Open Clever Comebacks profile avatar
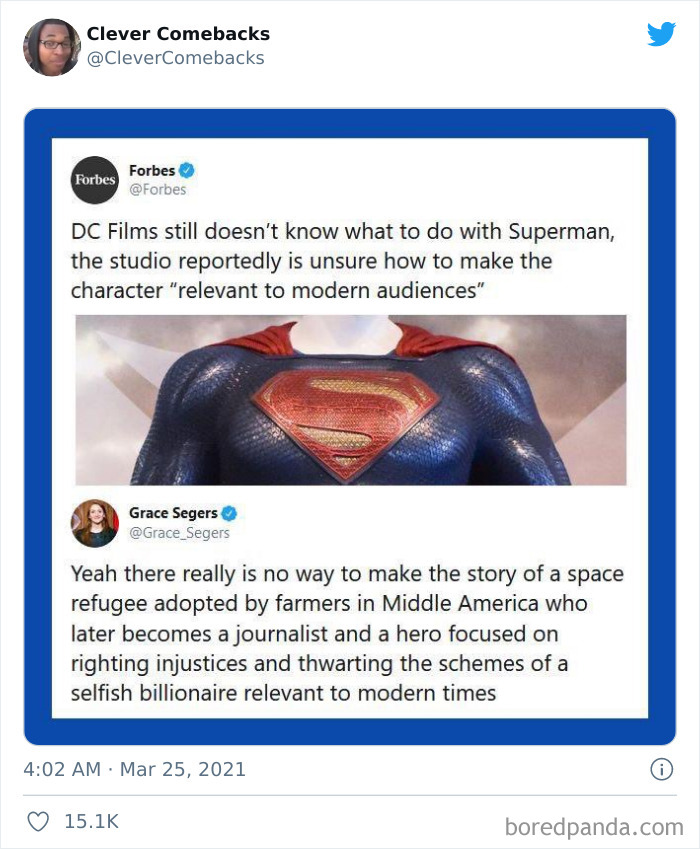 pyautogui.click(x=52, y=47)
